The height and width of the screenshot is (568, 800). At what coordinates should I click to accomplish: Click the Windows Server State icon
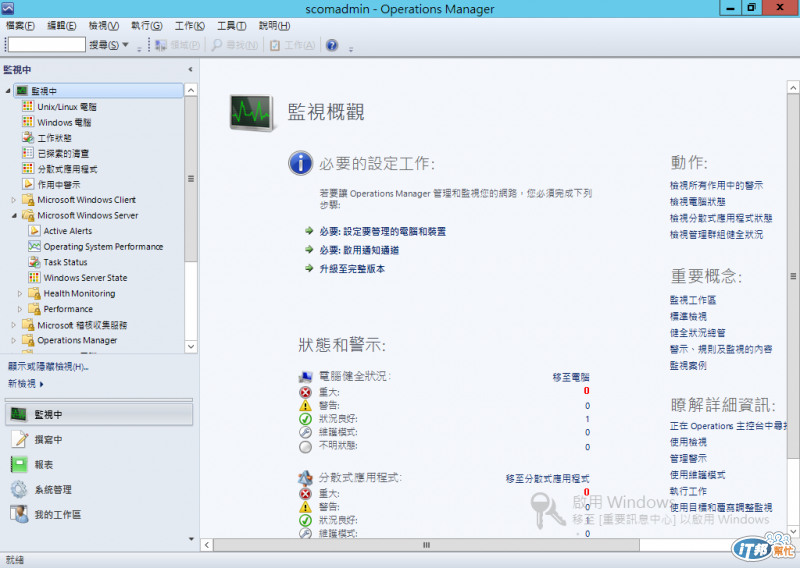click(34, 278)
